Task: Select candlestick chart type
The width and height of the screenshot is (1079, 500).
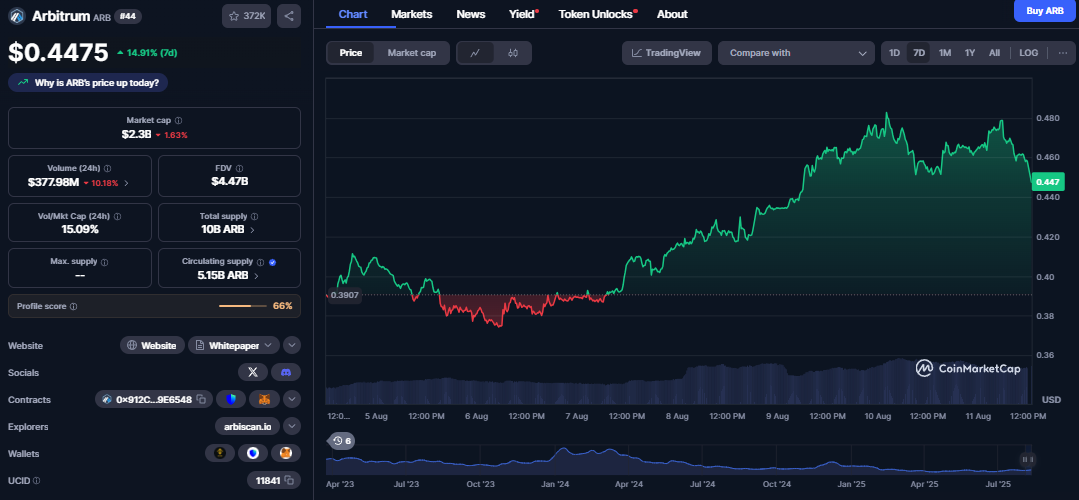Action: point(513,53)
